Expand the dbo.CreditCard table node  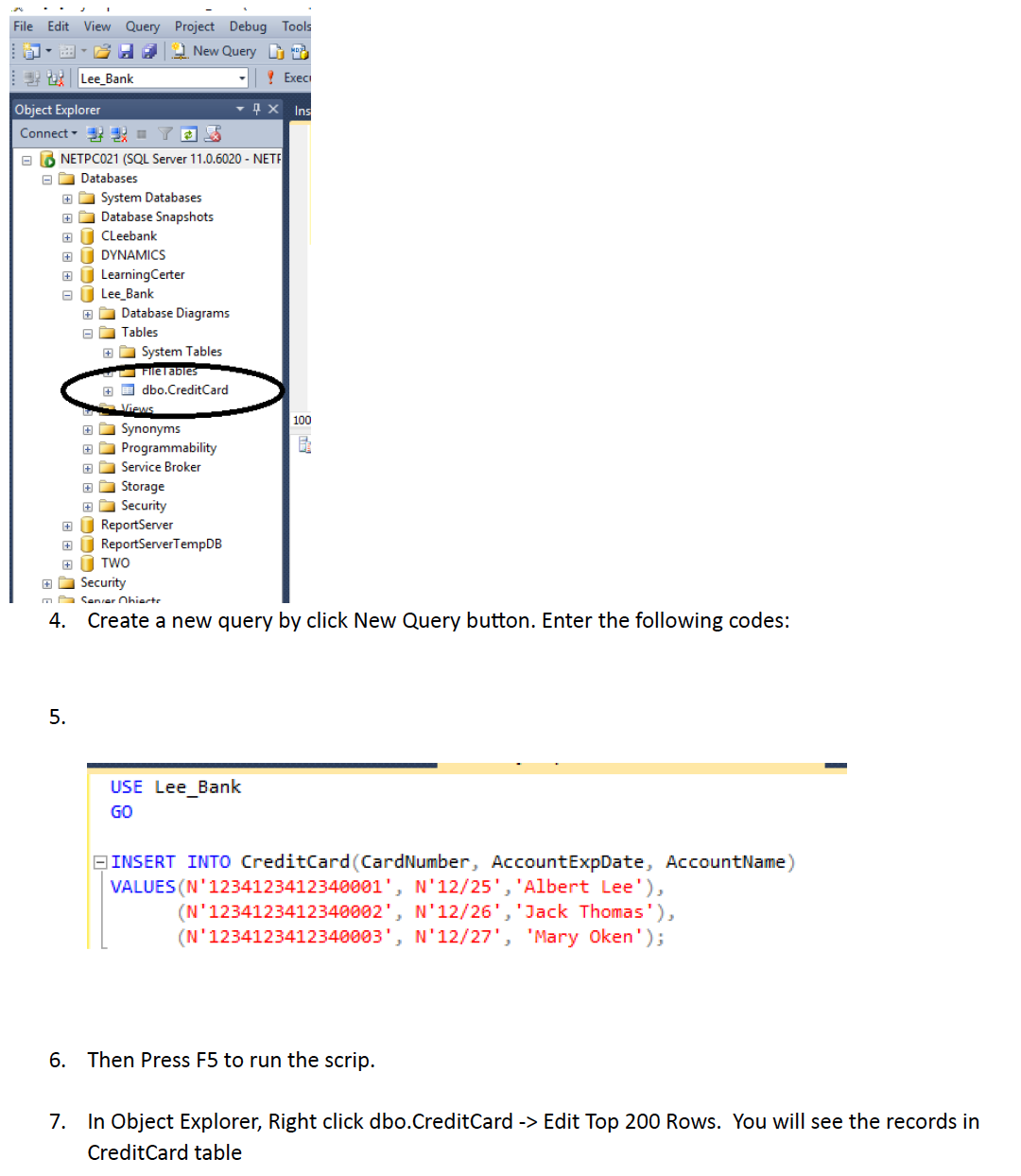click(108, 390)
